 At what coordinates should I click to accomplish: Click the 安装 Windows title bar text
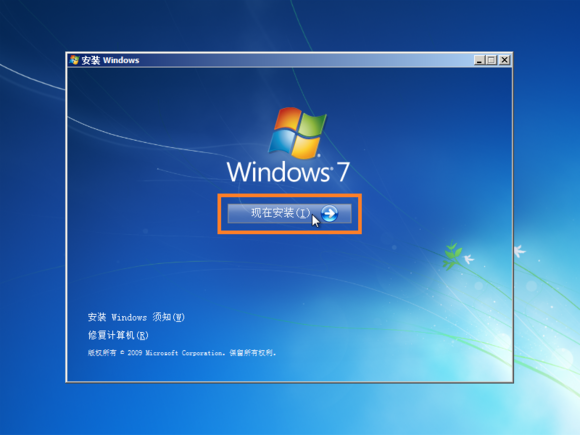click(x=110, y=60)
